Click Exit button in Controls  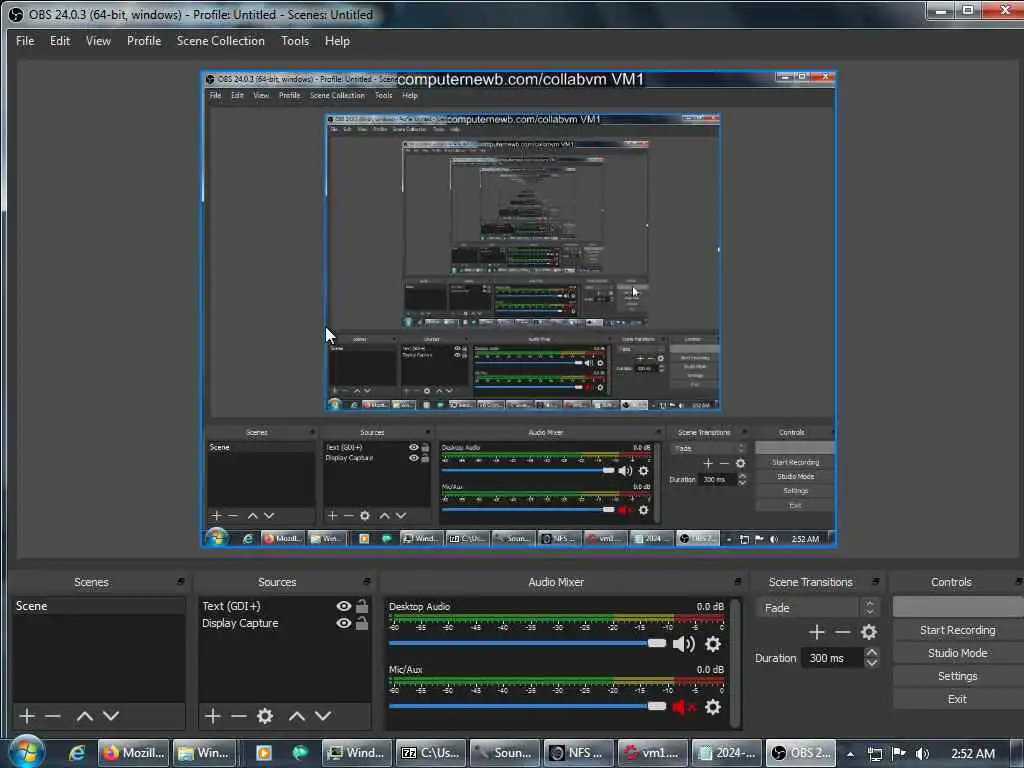coord(957,699)
